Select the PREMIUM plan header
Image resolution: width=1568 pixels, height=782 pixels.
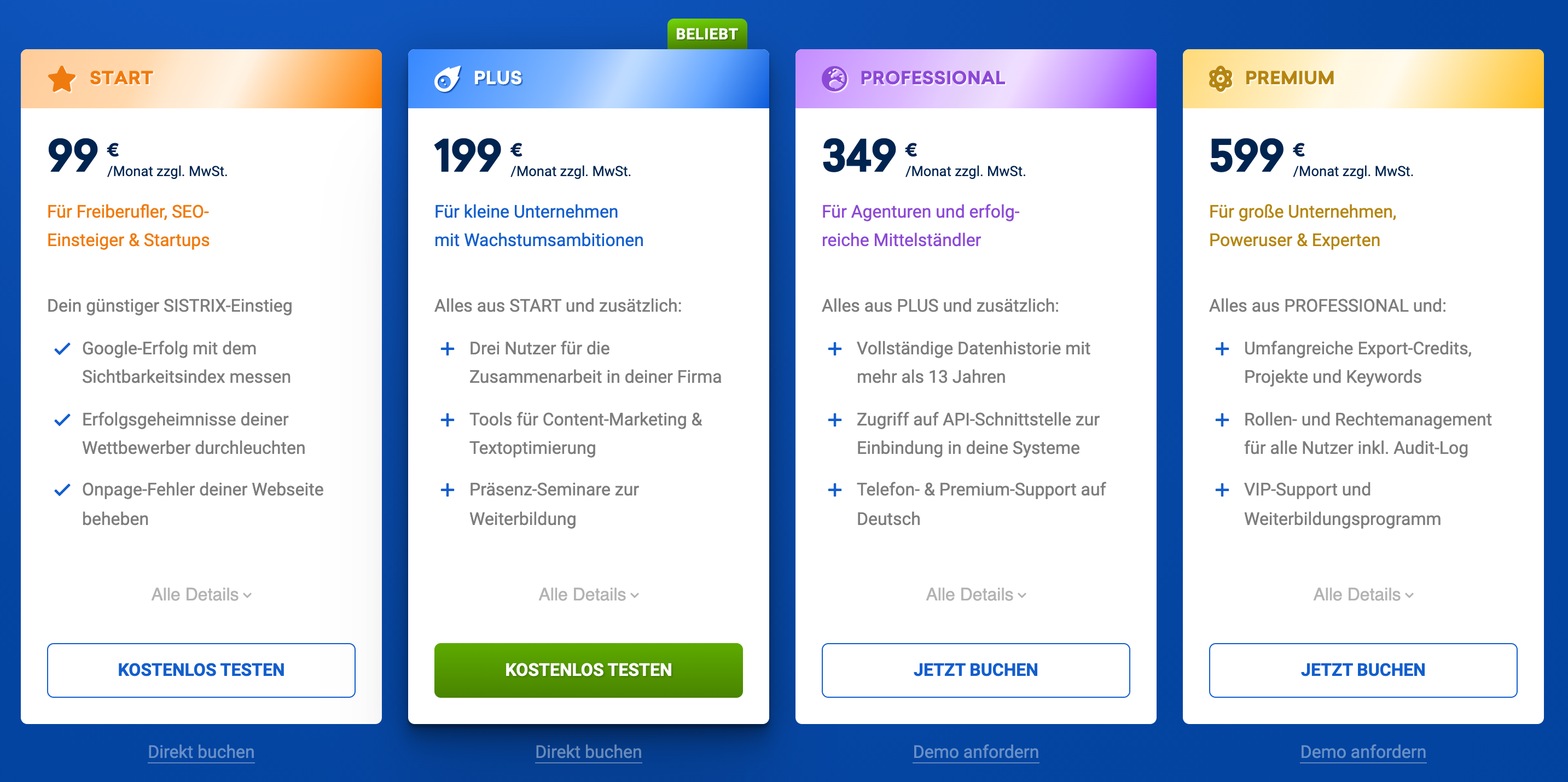tap(1362, 79)
